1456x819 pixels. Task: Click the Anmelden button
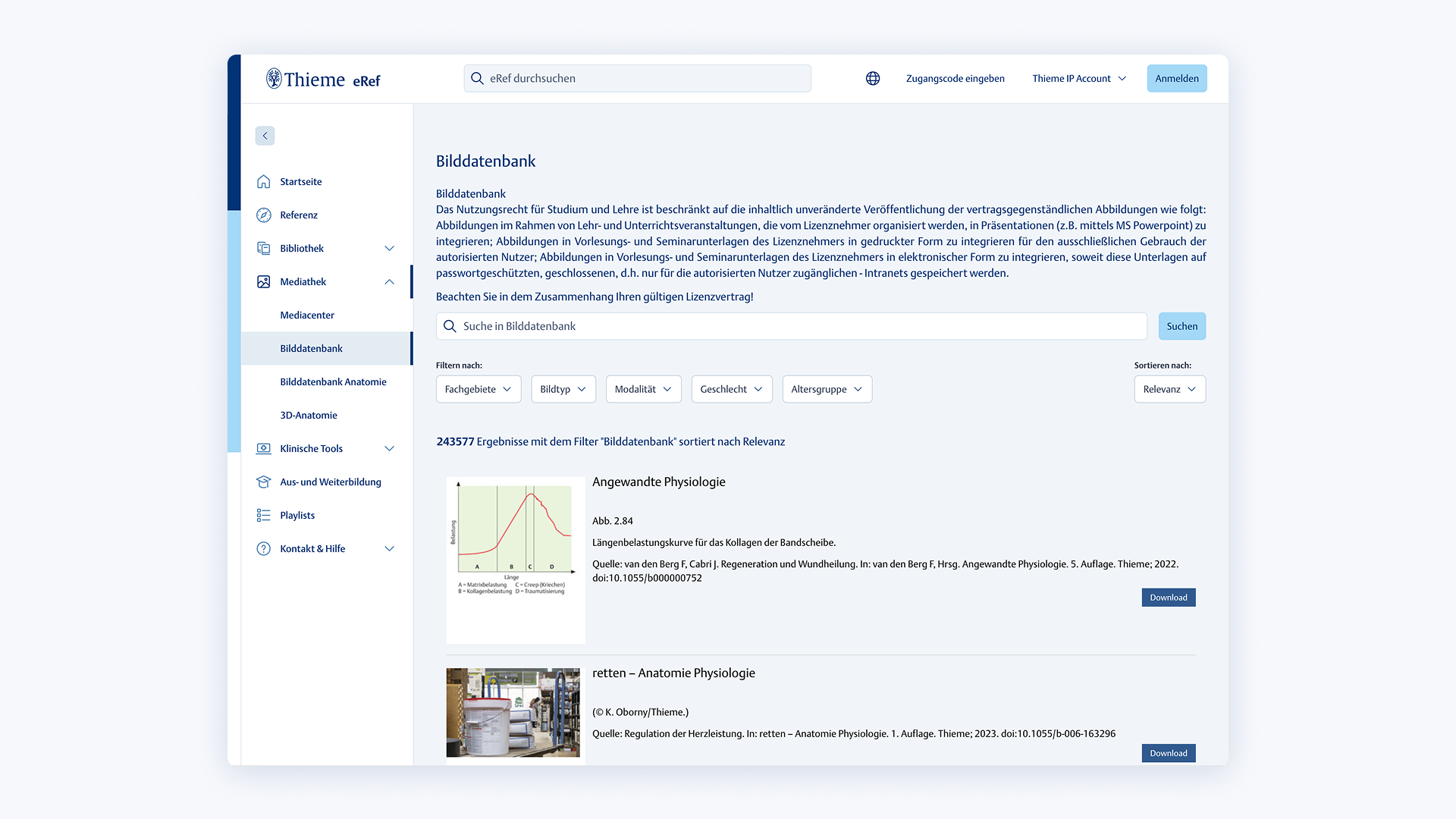pos(1177,78)
